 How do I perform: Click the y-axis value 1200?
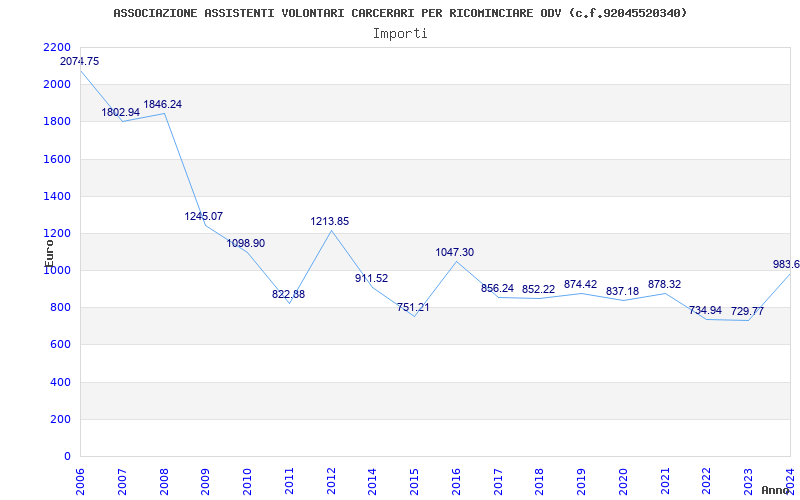coord(57,234)
